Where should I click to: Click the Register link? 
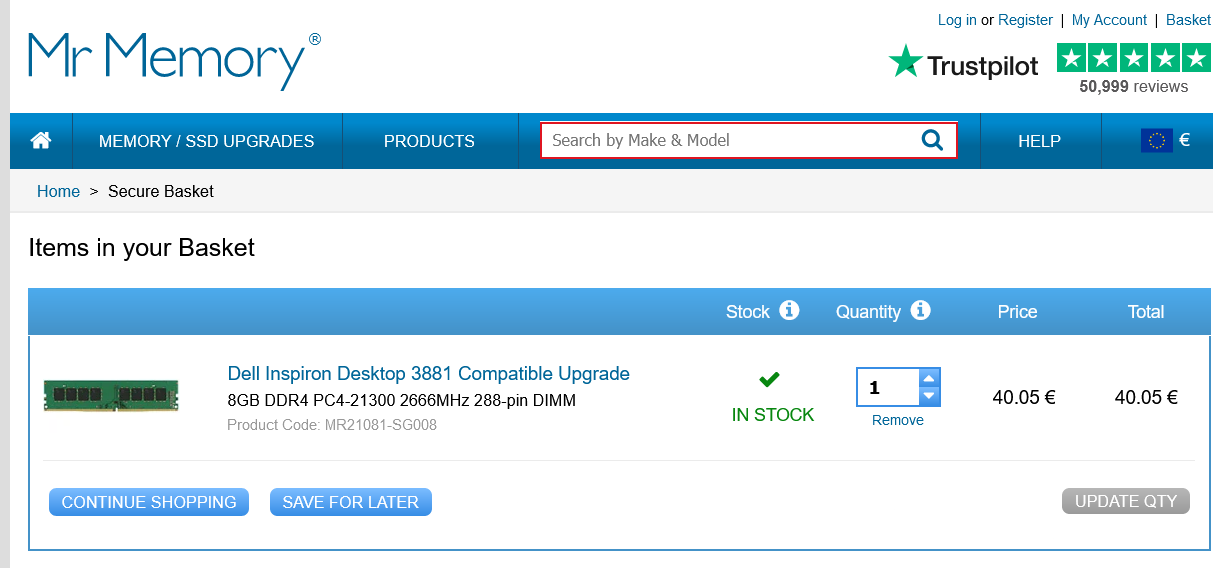[1025, 20]
